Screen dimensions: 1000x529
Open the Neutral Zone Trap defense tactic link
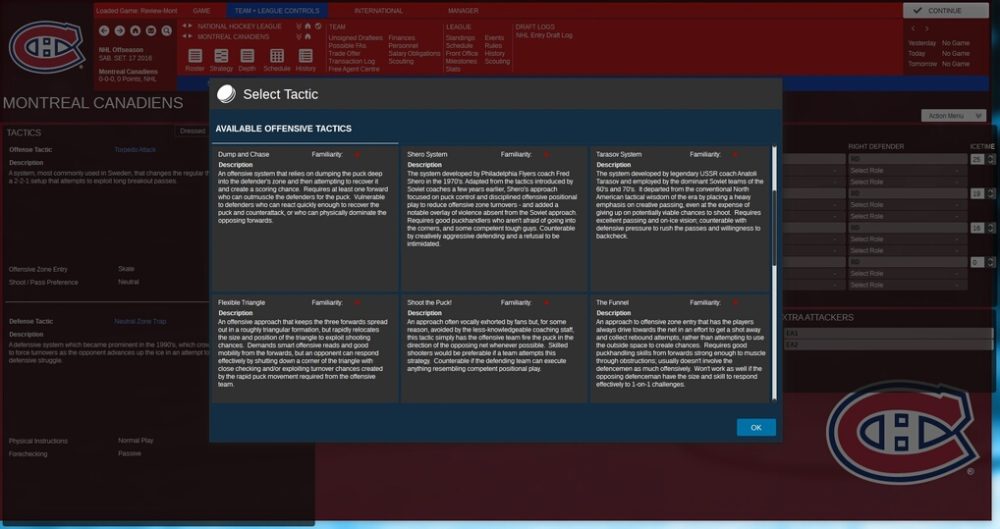click(x=140, y=321)
